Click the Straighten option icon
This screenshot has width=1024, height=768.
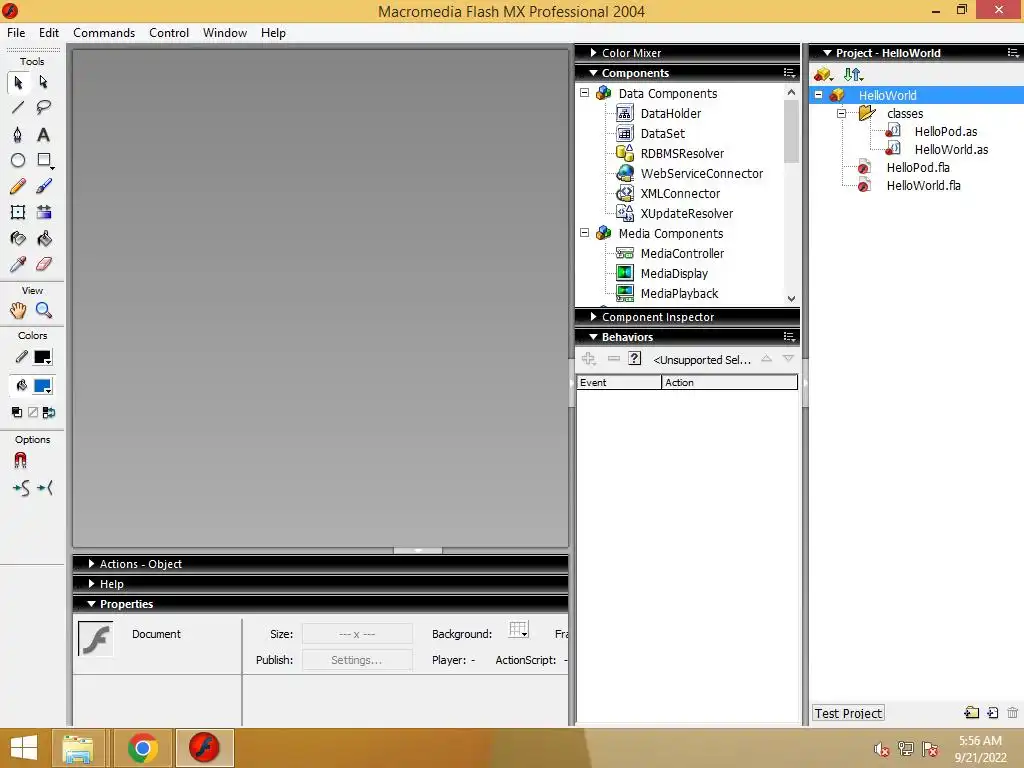[x=45, y=488]
